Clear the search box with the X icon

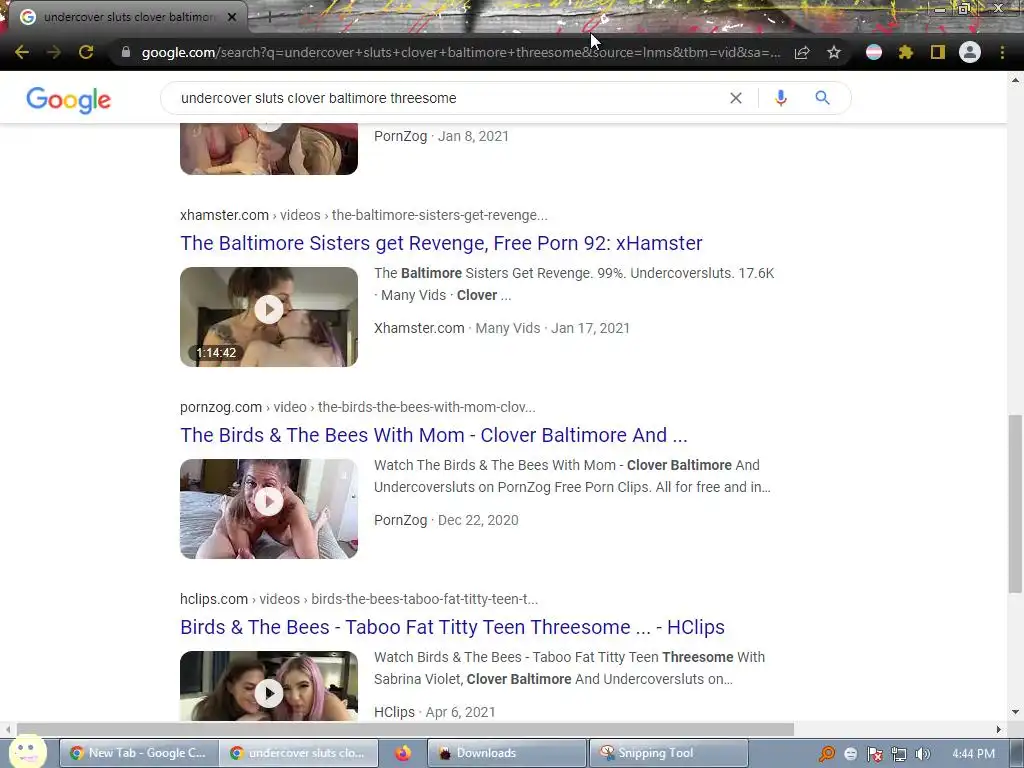(x=736, y=98)
